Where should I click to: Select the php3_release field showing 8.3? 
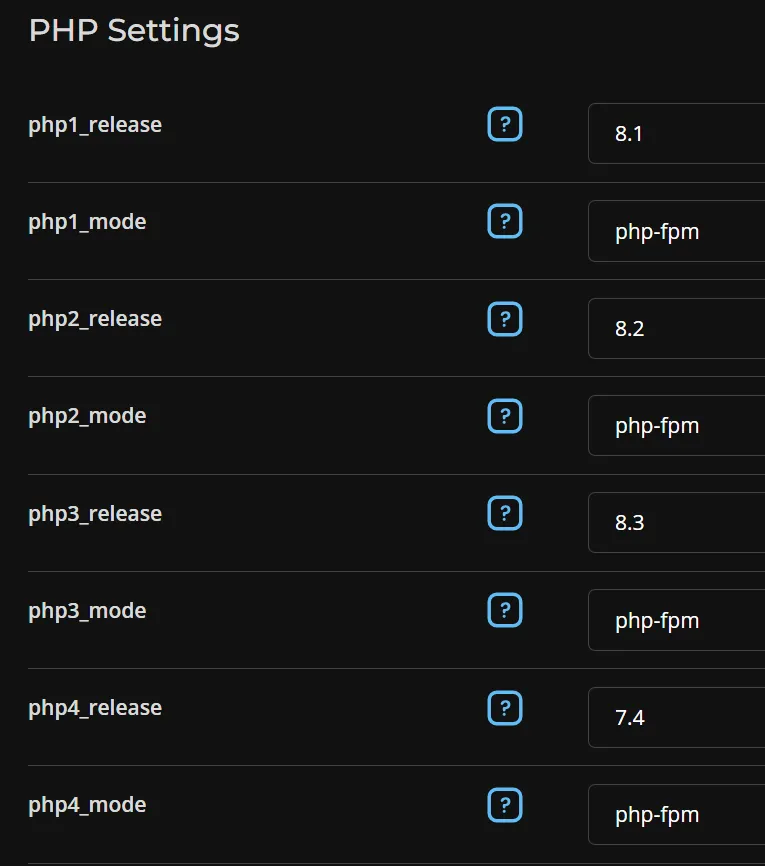676,522
